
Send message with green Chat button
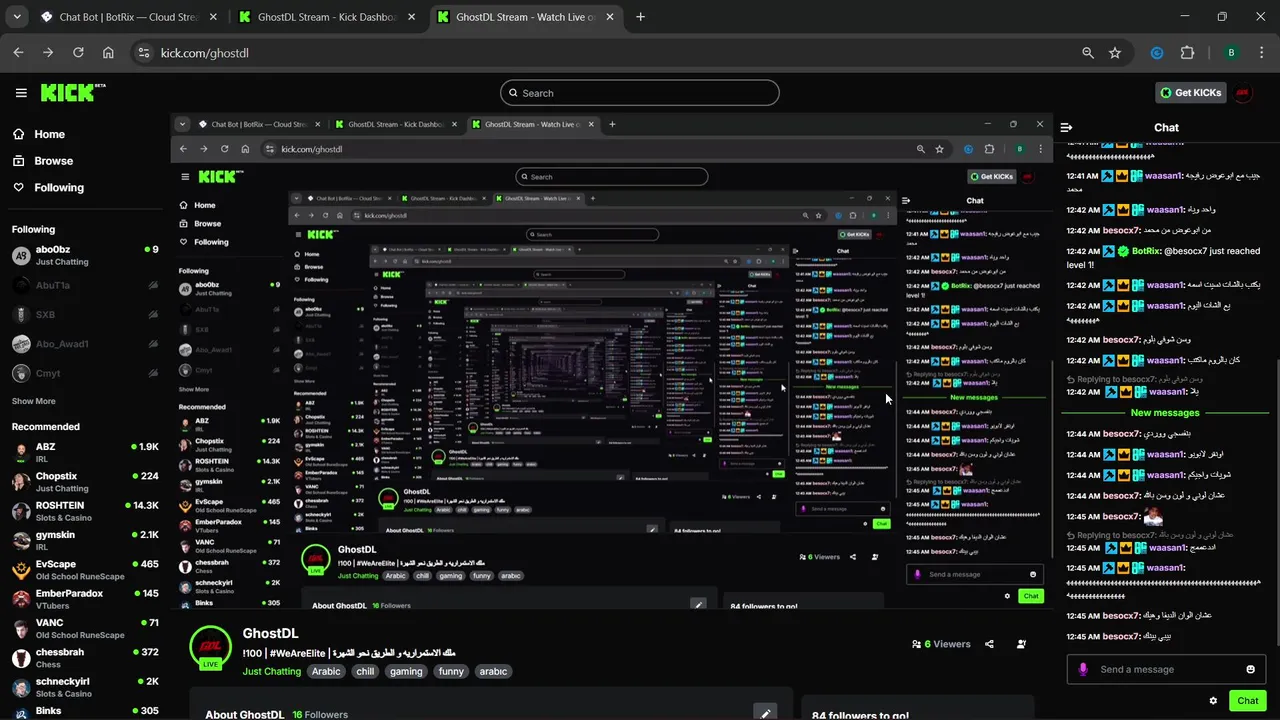(1247, 701)
